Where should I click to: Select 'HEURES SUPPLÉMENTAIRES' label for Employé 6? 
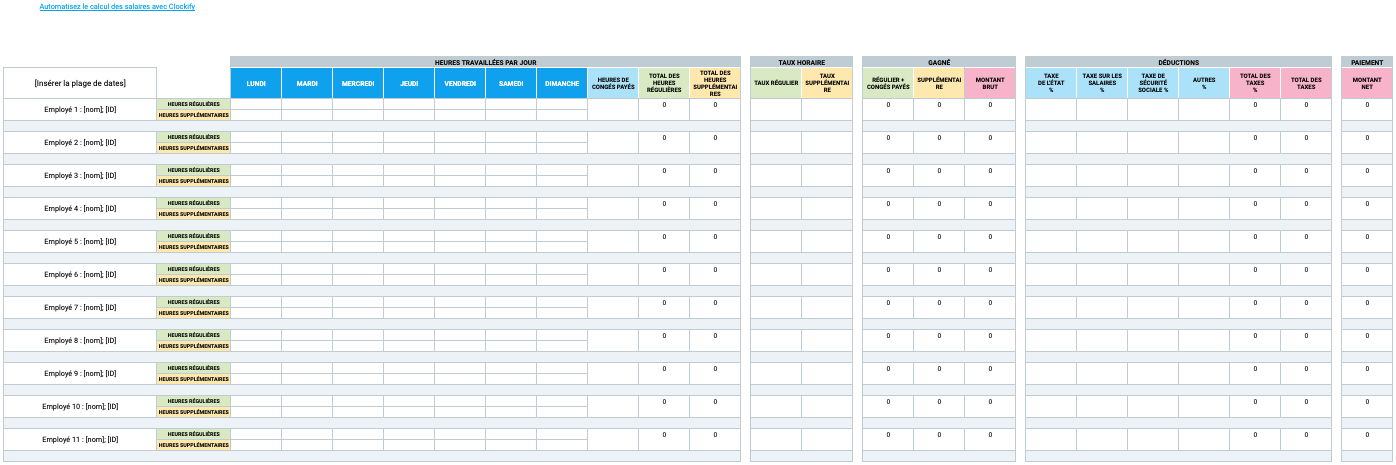[194, 280]
